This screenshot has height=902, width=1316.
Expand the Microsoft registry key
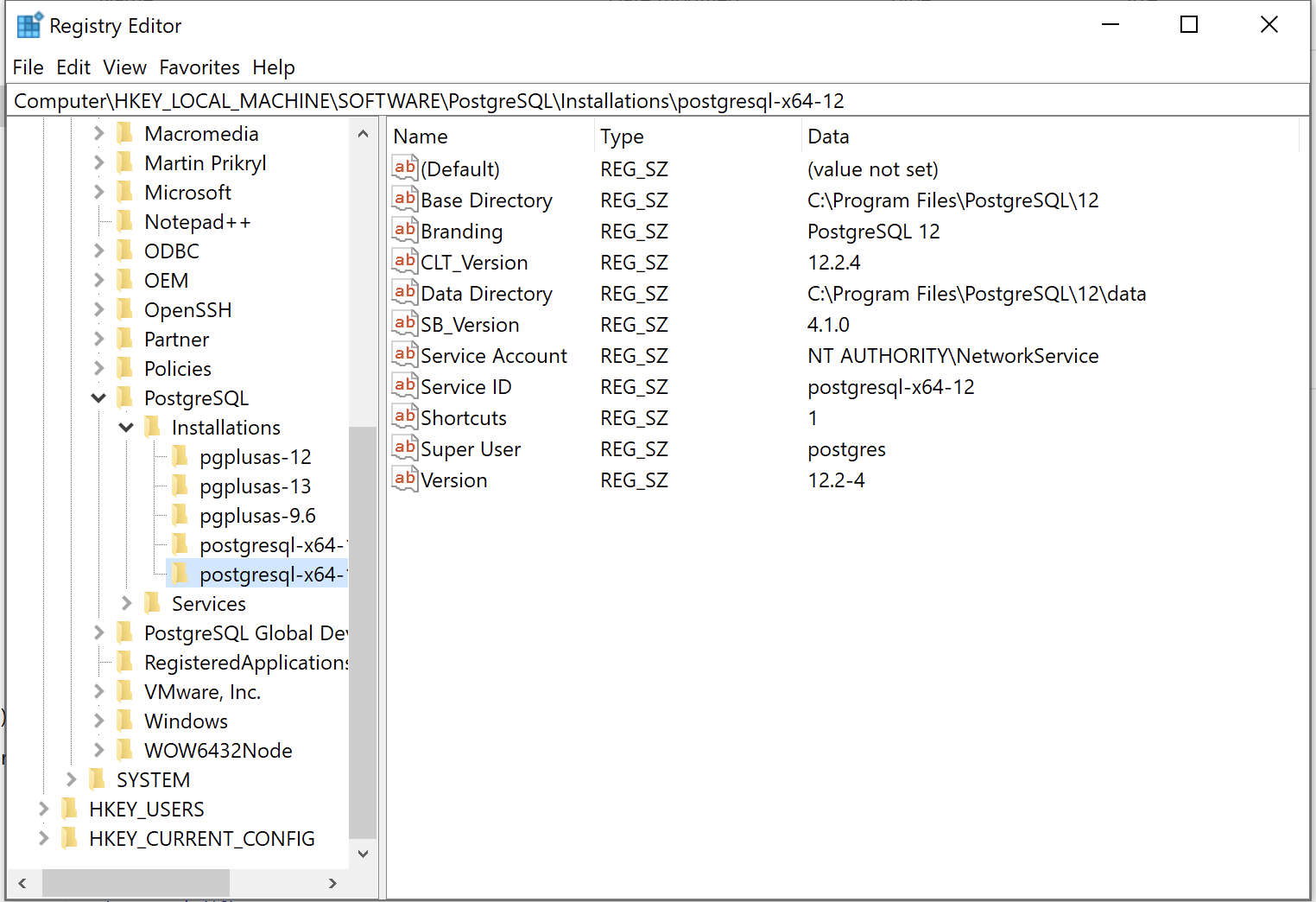pyautogui.click(x=98, y=192)
